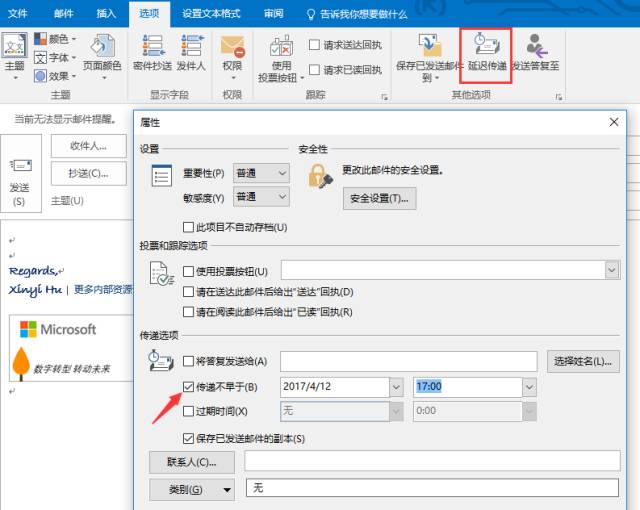Viewport: 640px width, 510px height.
Task: Open the 权限 permission options
Action: (232, 57)
